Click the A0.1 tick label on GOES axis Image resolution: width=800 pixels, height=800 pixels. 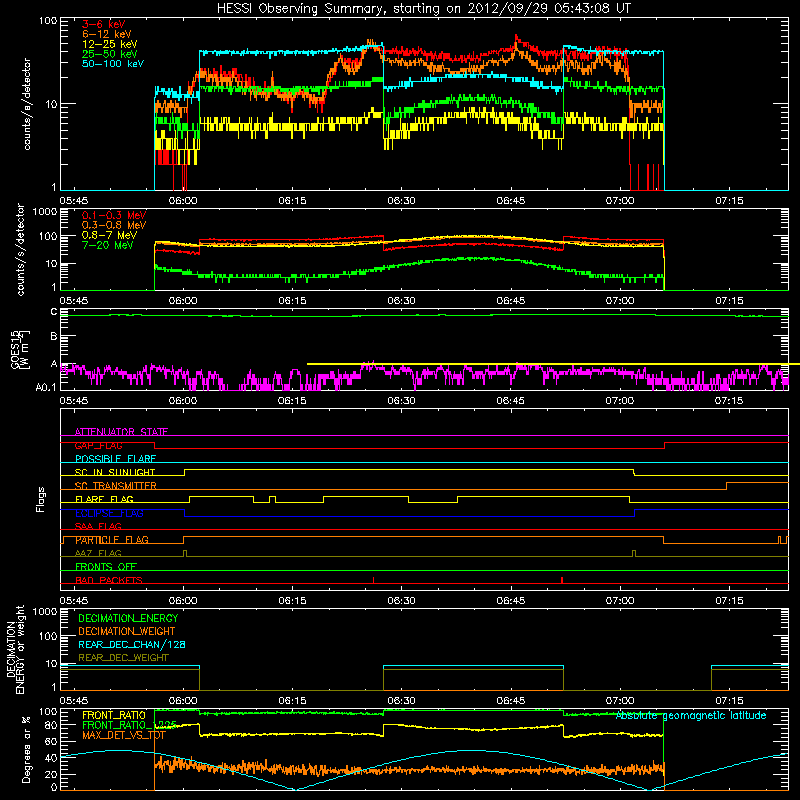coord(45,387)
